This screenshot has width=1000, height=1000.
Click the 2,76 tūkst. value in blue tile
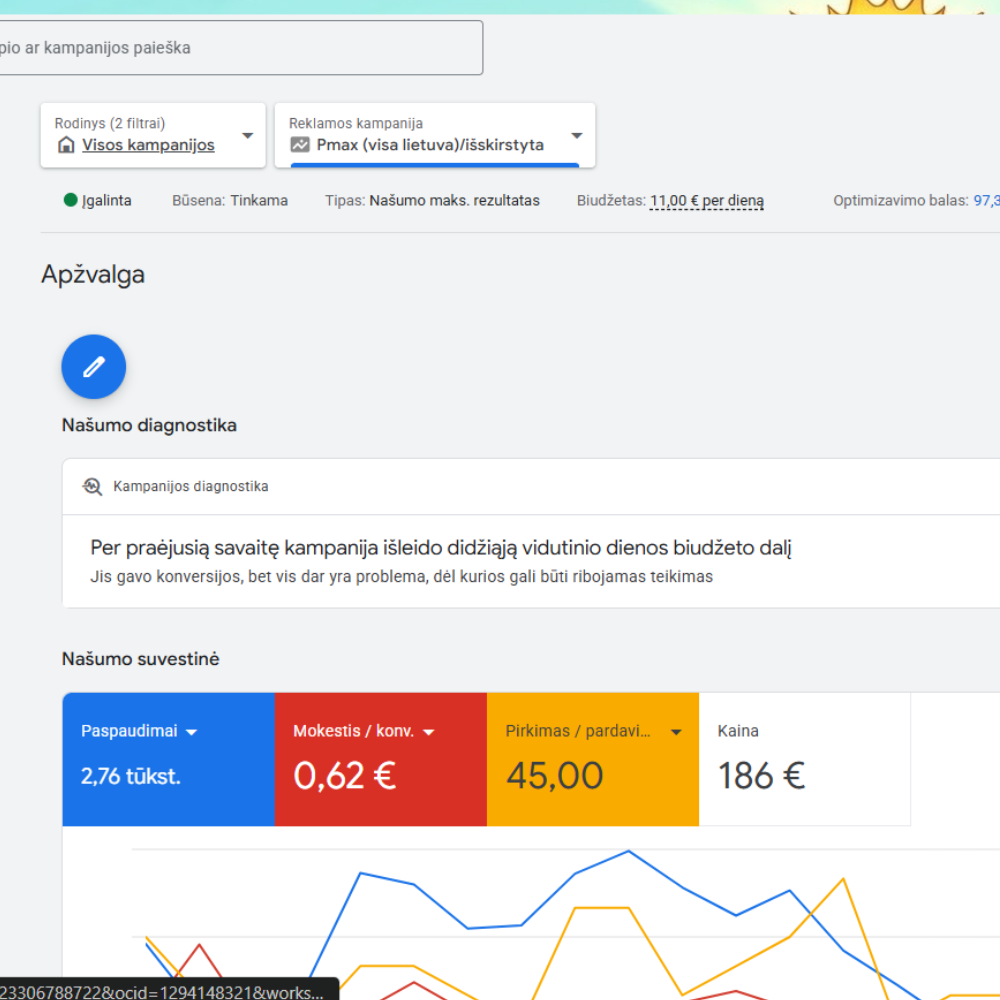[131, 776]
